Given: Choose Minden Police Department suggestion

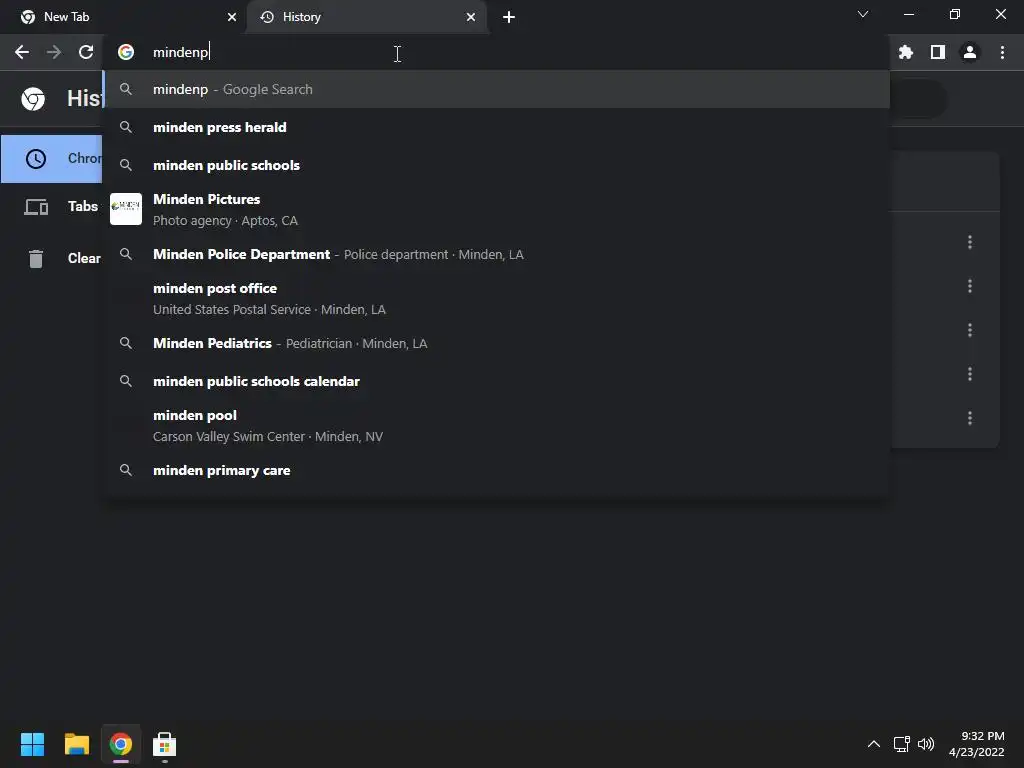Looking at the screenshot, I should click(x=497, y=254).
